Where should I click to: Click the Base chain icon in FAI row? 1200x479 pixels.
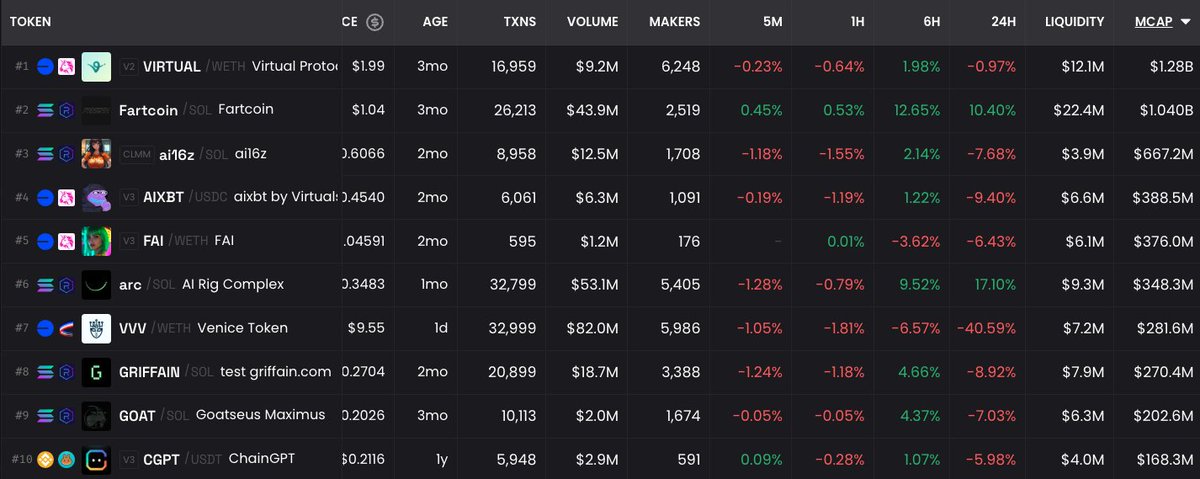tap(45, 241)
